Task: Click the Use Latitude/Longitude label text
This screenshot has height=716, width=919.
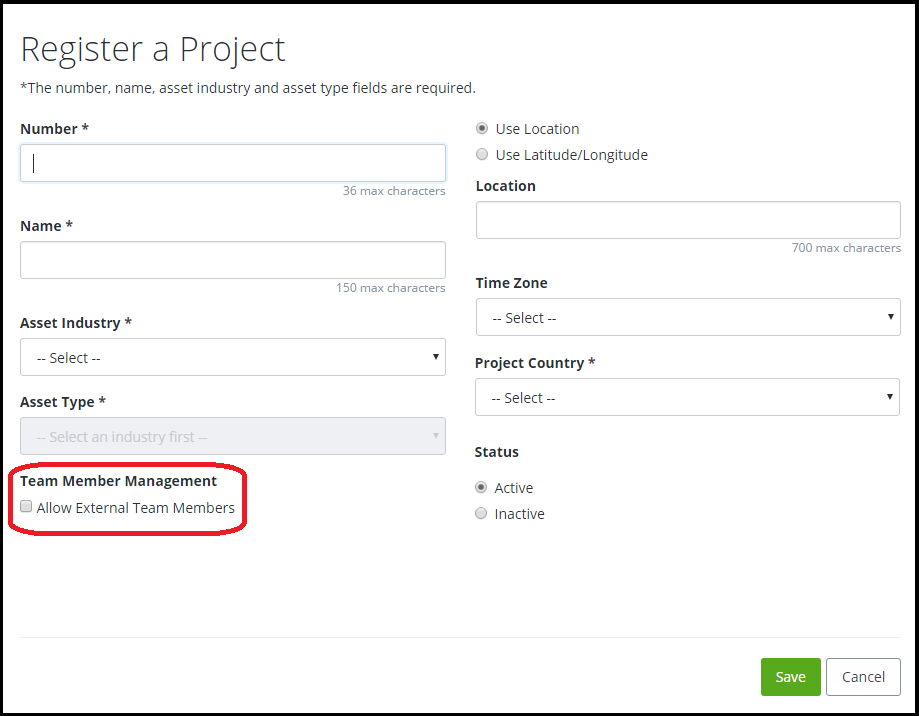Action: pyautogui.click(x=571, y=155)
